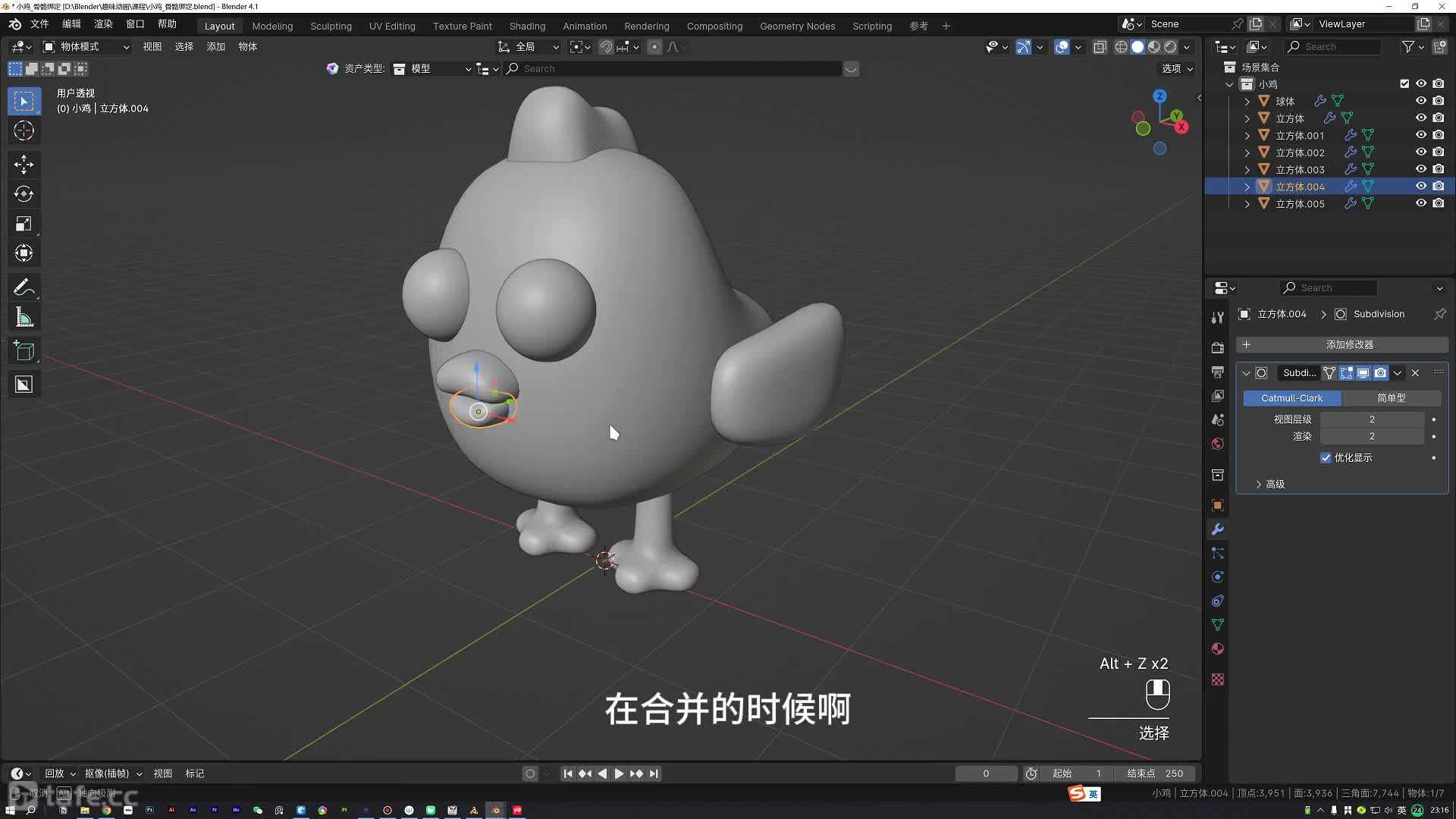
Task: Uncheck the 小鸡 collection checkbox
Action: pos(1404,84)
